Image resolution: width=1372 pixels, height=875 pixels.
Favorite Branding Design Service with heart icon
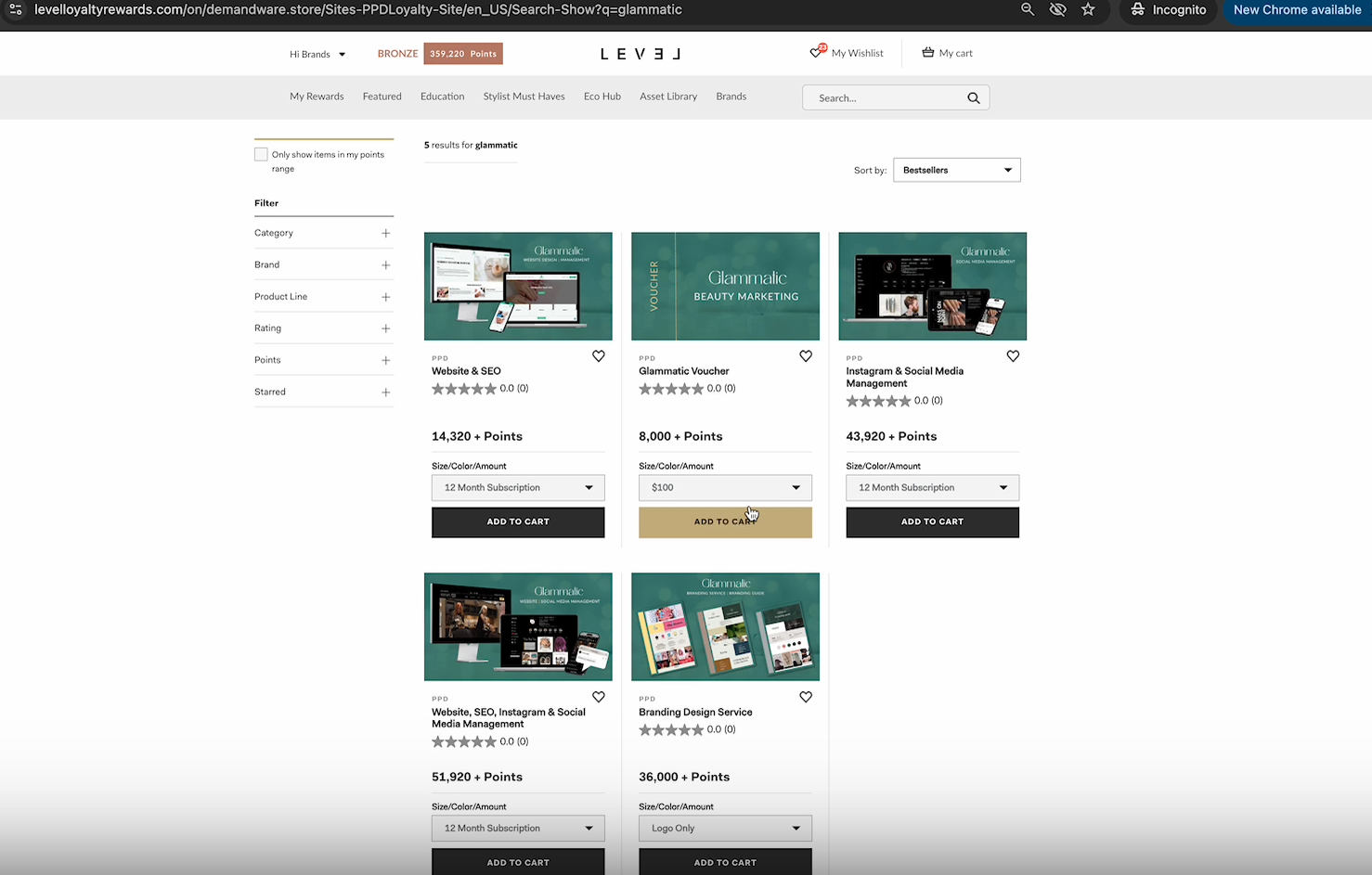pos(806,697)
